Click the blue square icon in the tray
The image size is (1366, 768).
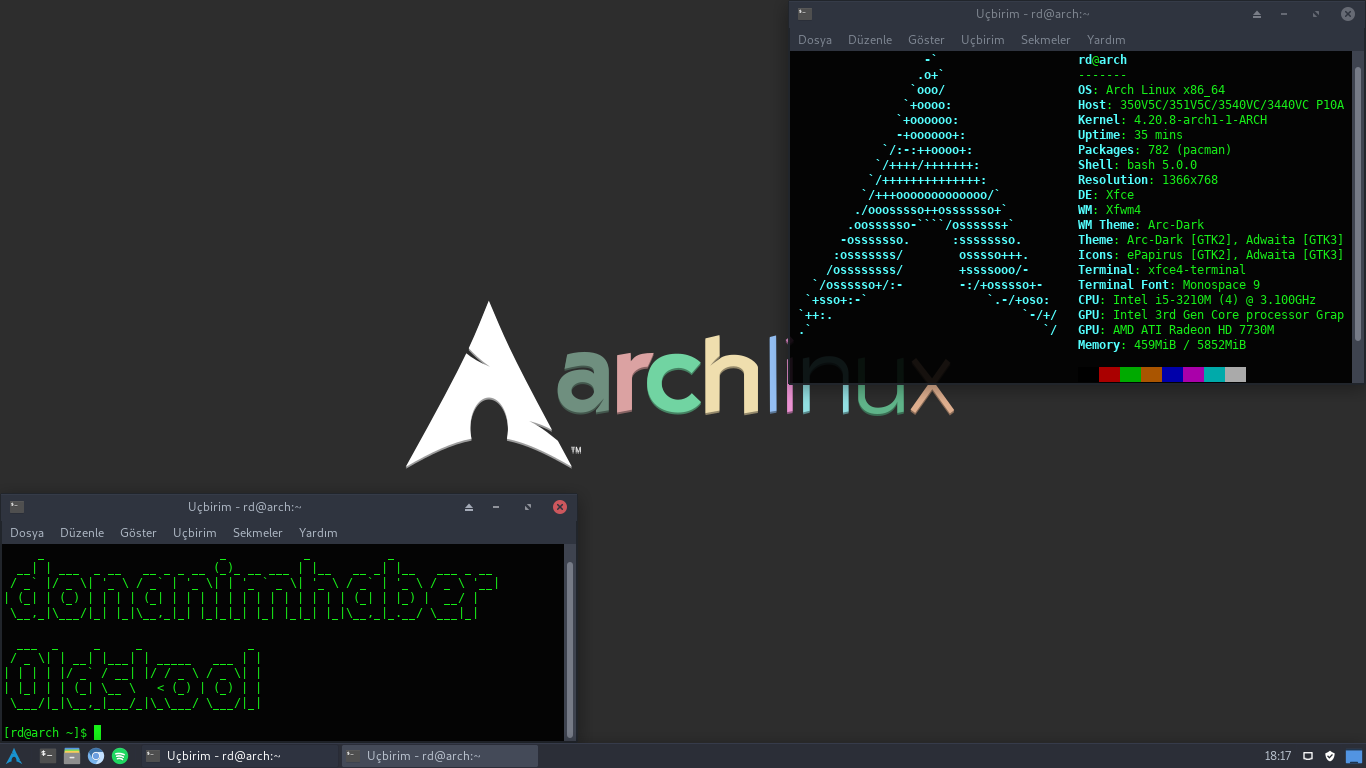tap(1353, 756)
